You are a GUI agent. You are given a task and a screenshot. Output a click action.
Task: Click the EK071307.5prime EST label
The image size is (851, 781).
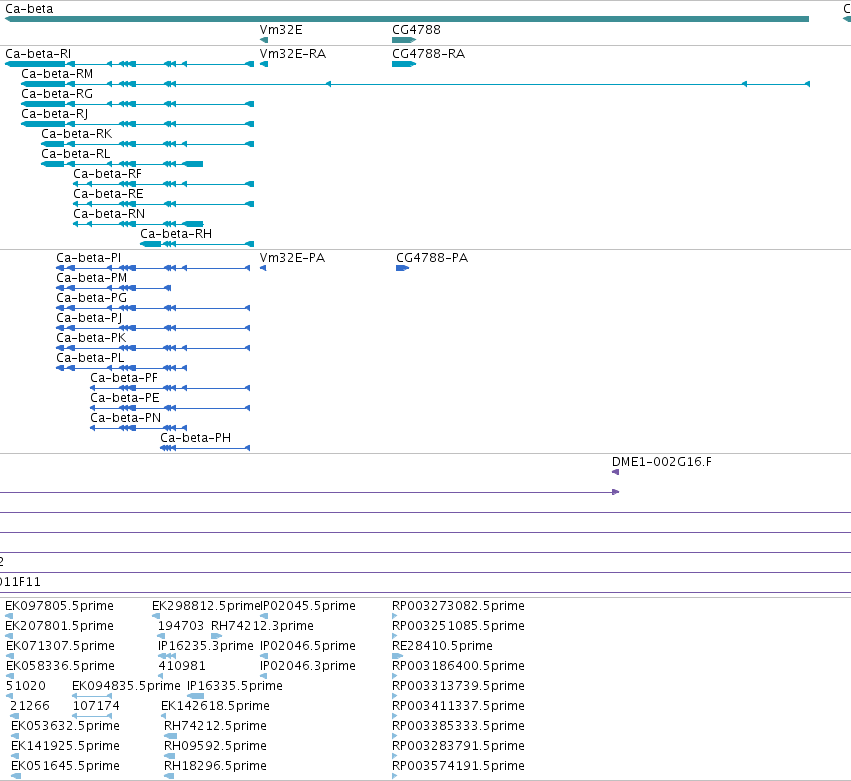click(60, 646)
